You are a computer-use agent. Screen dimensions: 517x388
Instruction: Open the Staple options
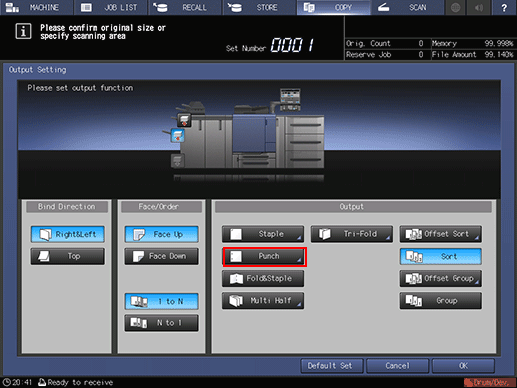[x=263, y=234]
